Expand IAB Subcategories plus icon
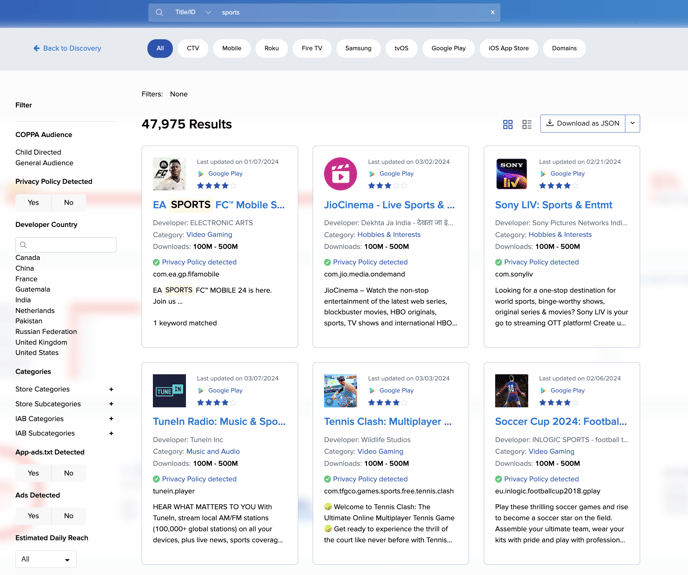 click(111, 433)
